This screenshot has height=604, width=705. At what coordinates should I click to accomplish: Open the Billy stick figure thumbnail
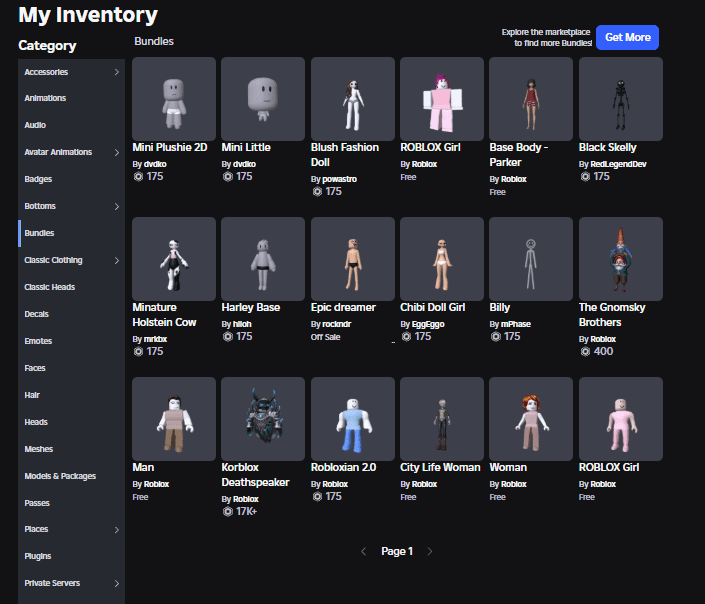coord(530,258)
